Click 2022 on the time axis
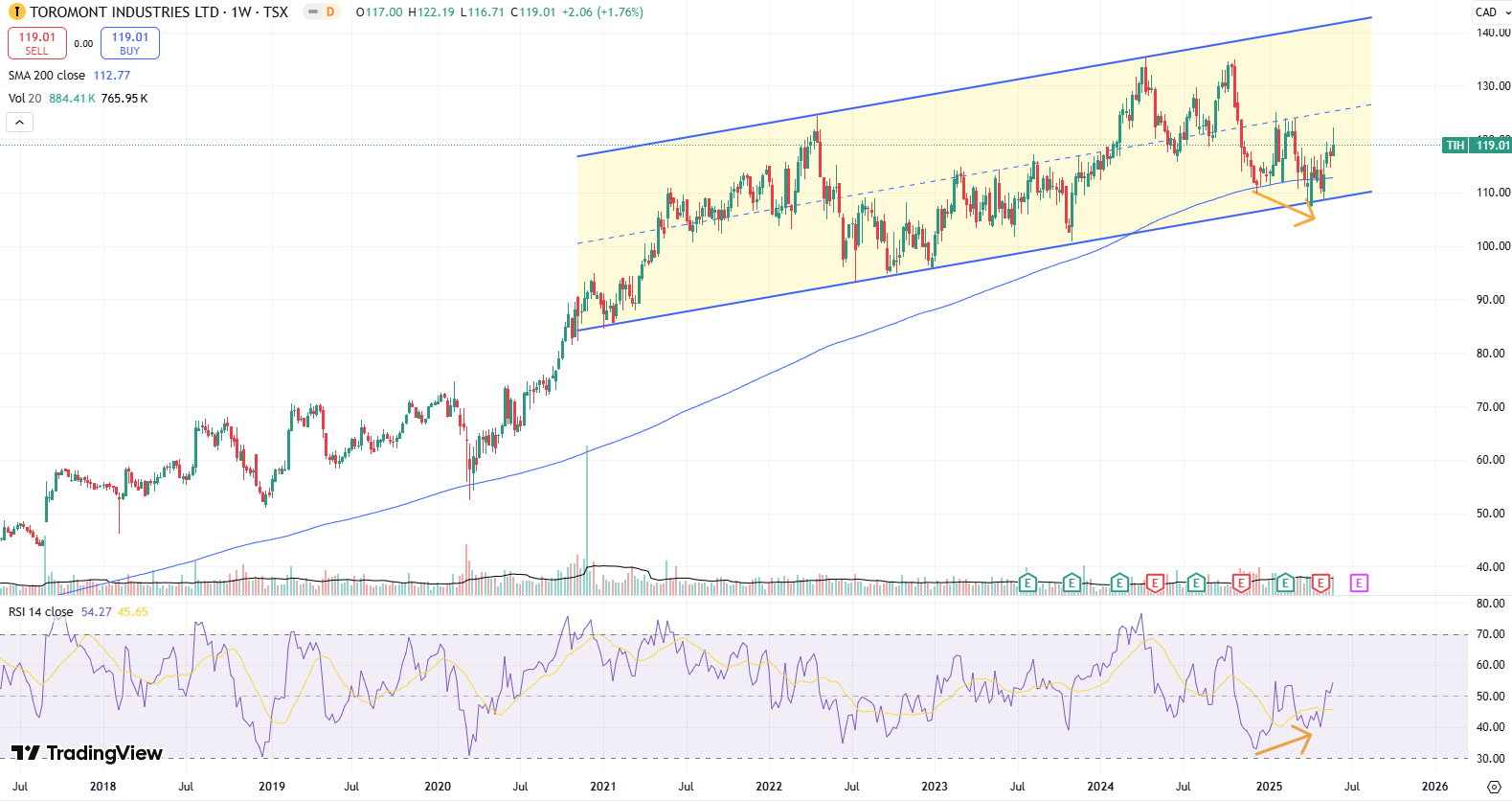Image resolution: width=1512 pixels, height=801 pixels. coord(769,787)
